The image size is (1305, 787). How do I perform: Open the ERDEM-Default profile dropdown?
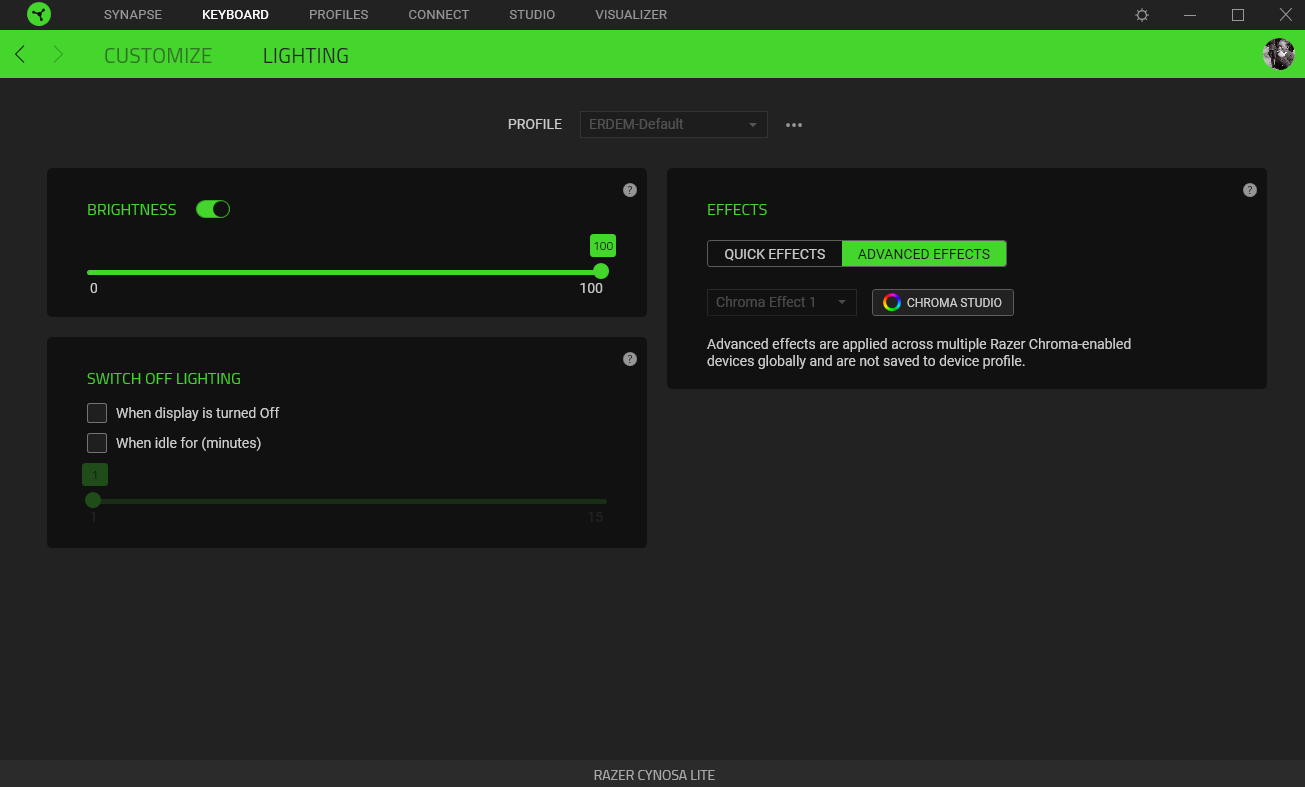674,124
